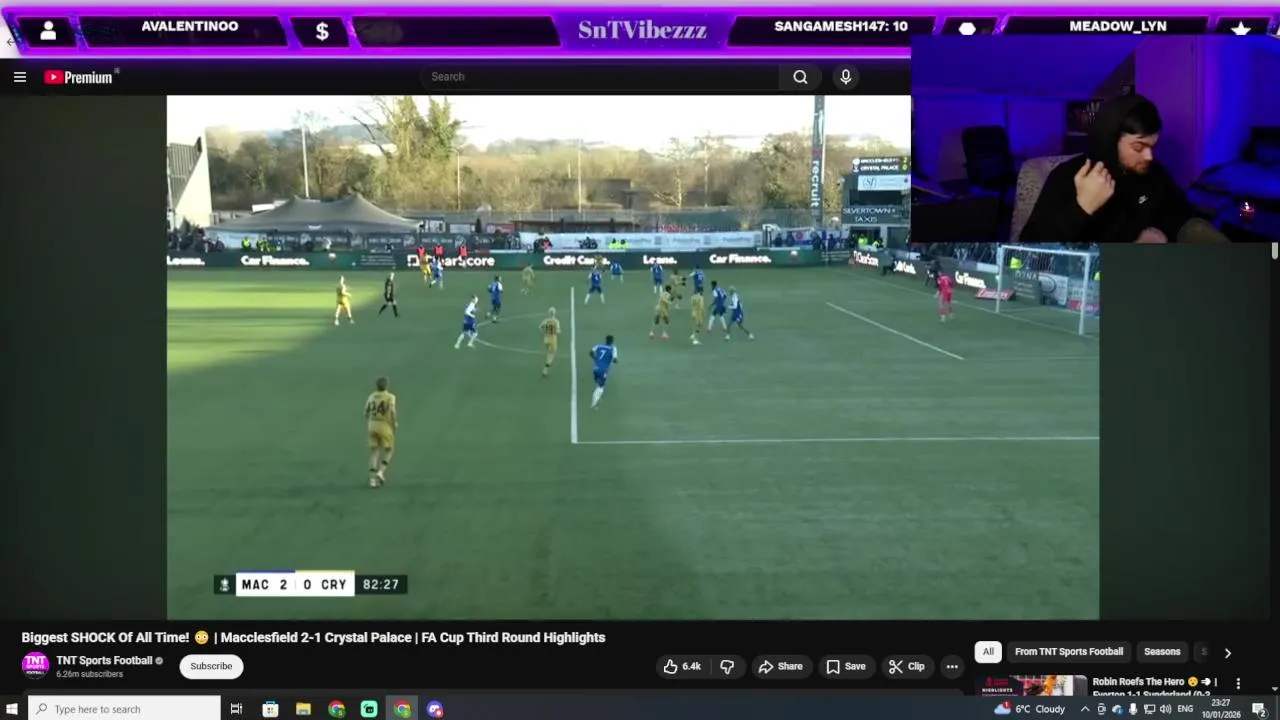This screenshot has height=720, width=1280.
Task: Dislike the video with thumbs-down icon
Action: [727, 666]
